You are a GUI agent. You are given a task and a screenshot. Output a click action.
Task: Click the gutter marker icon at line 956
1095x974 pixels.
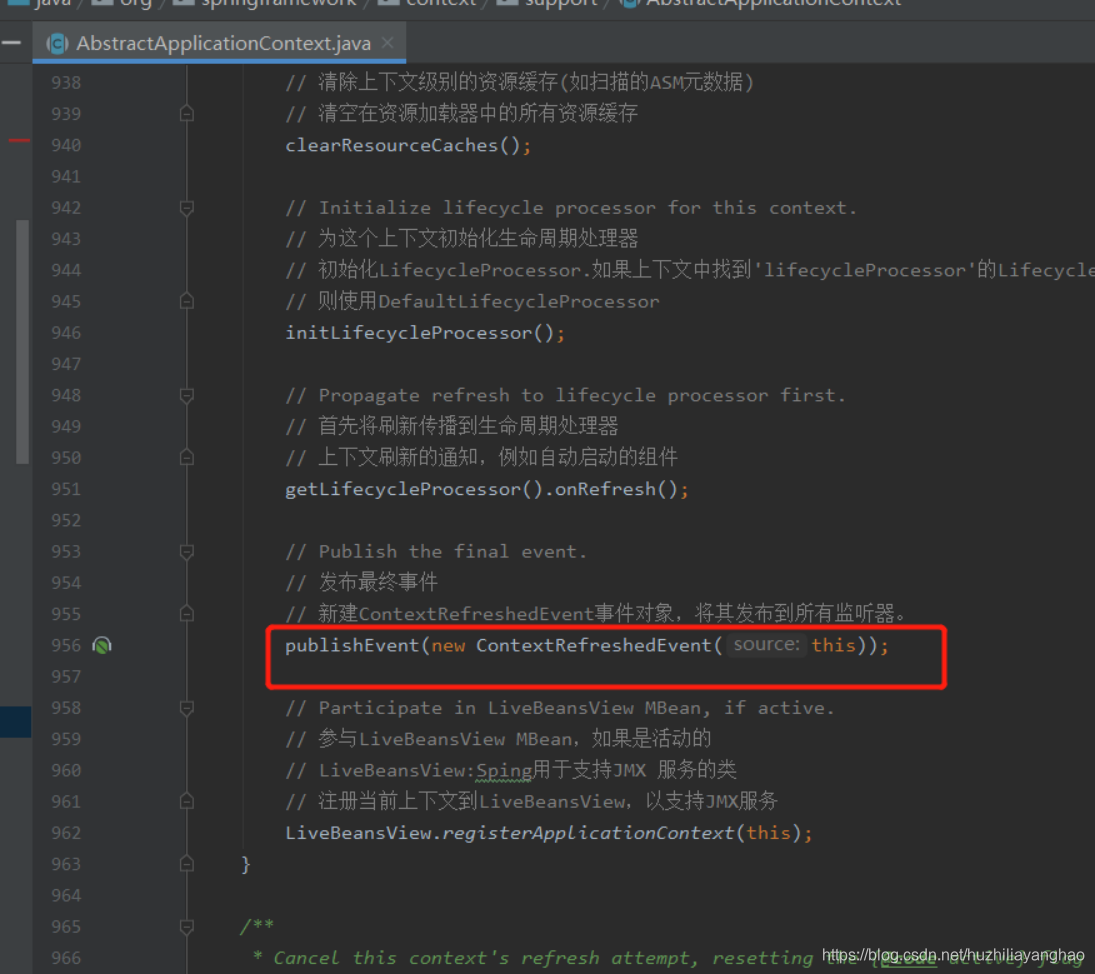102,645
